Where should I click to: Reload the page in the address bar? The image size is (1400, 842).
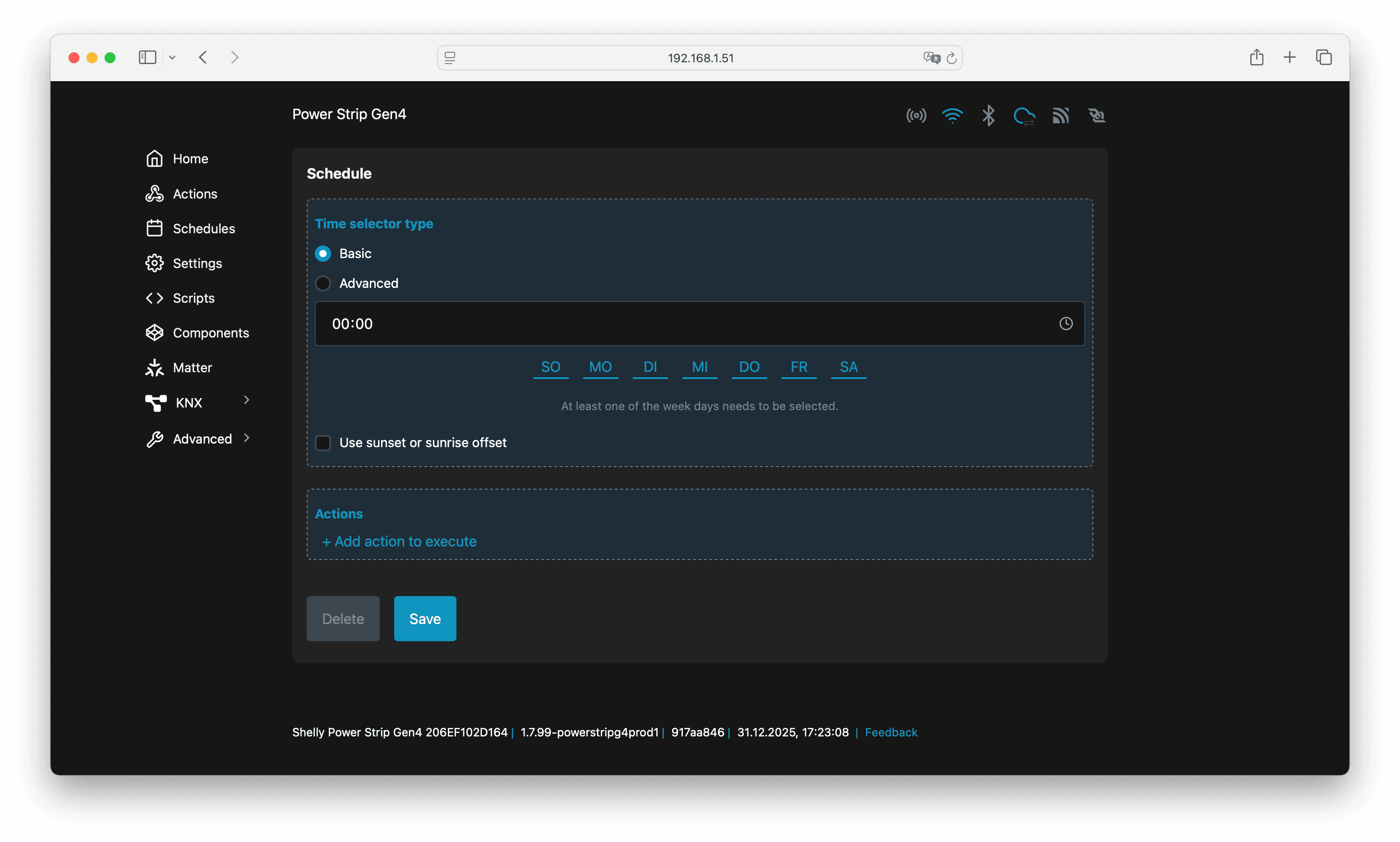click(x=952, y=58)
